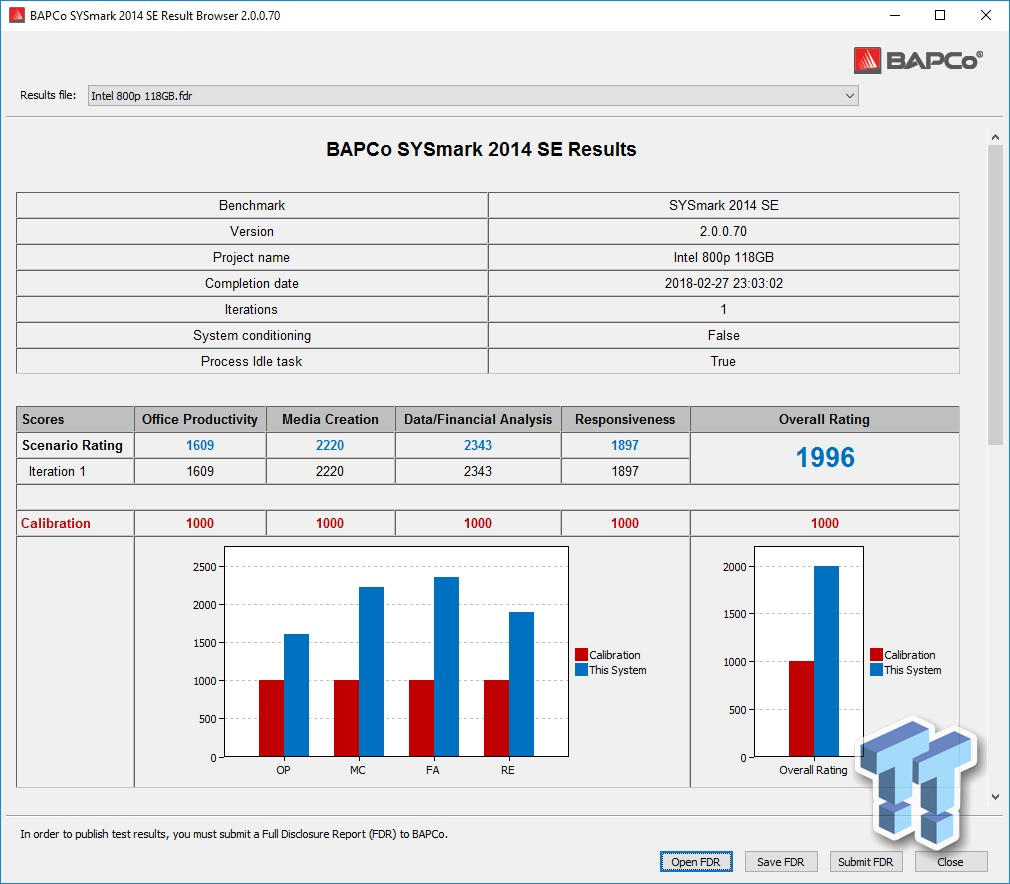Click the "Iterations" row label
Image resolution: width=1010 pixels, height=884 pixels.
pos(251,309)
